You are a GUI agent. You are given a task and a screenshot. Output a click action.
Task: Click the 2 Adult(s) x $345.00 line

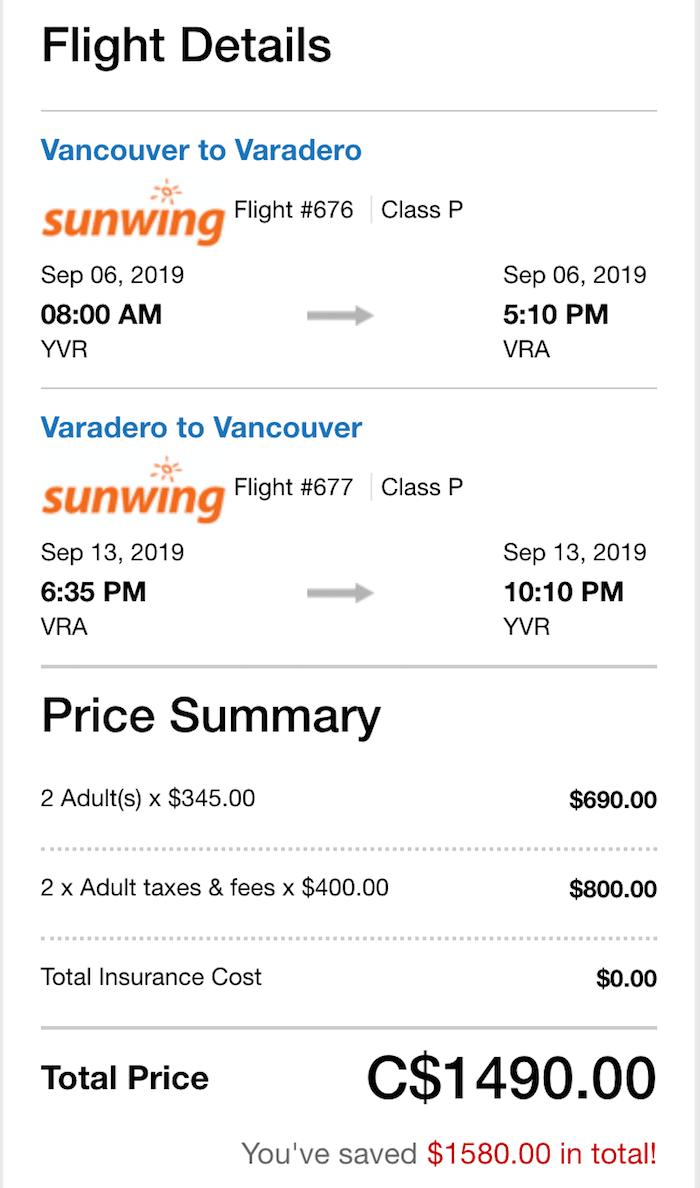point(148,798)
